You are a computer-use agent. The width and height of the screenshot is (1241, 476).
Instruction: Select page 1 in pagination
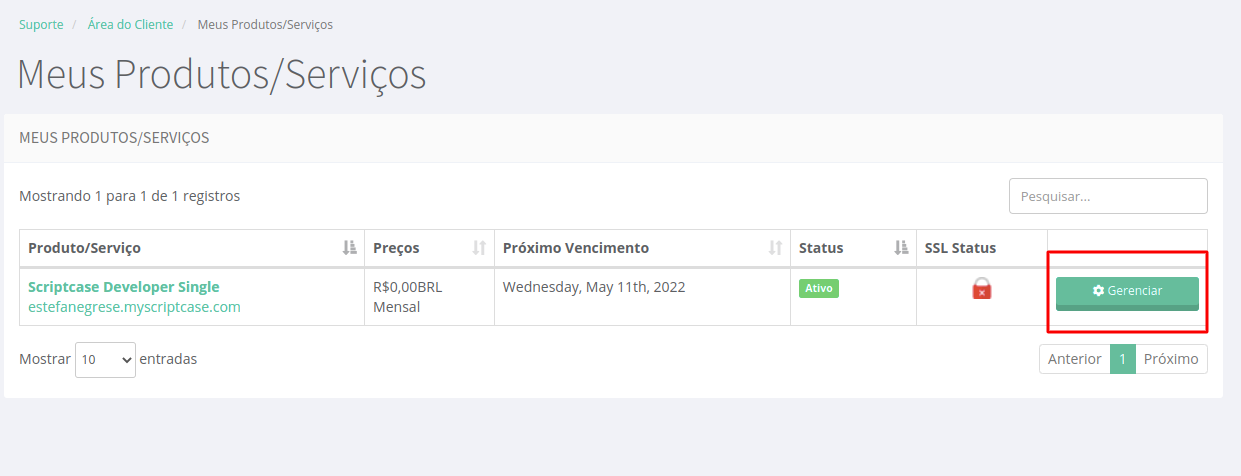click(1123, 359)
